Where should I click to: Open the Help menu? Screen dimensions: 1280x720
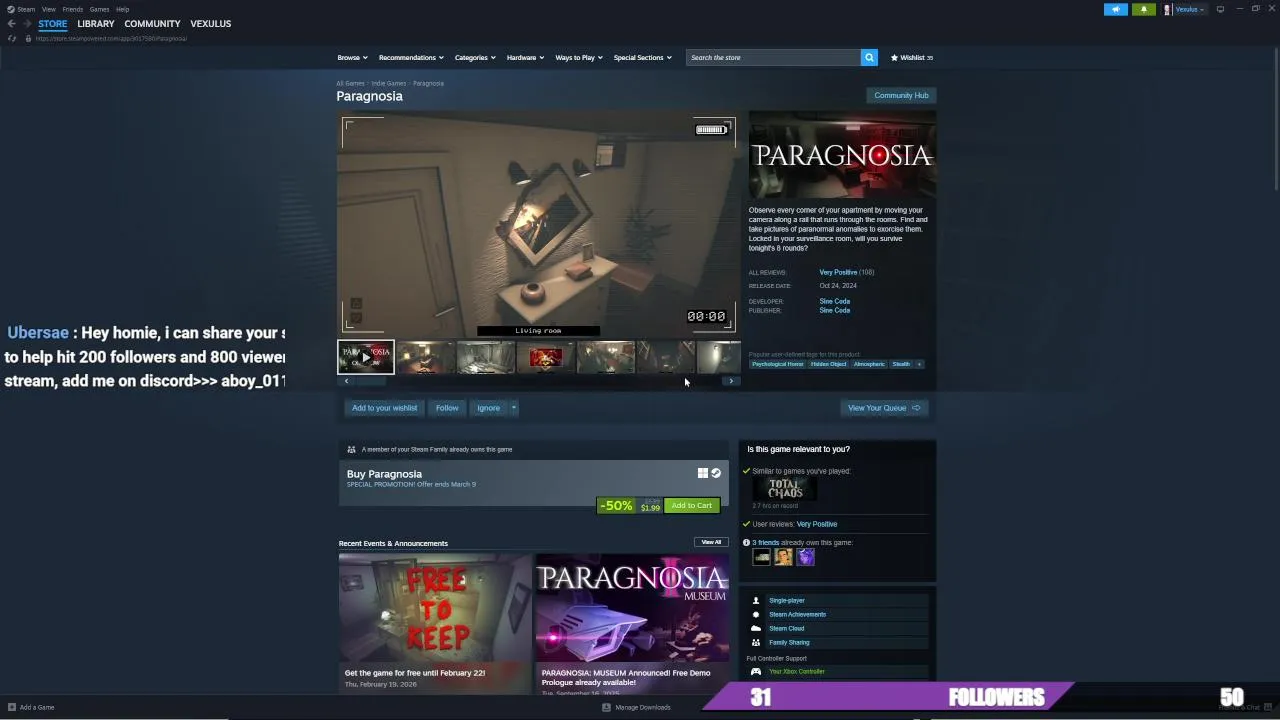click(122, 9)
